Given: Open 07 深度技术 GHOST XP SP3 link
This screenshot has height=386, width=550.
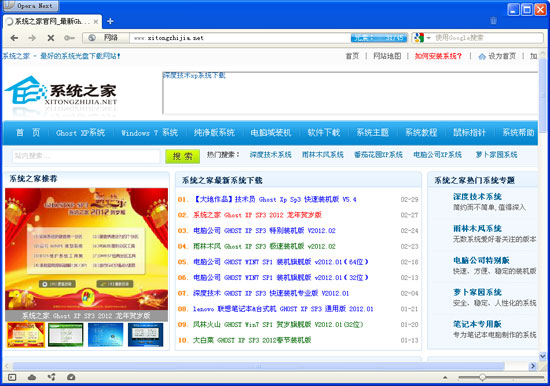Looking at the screenshot, I should click(271, 293).
